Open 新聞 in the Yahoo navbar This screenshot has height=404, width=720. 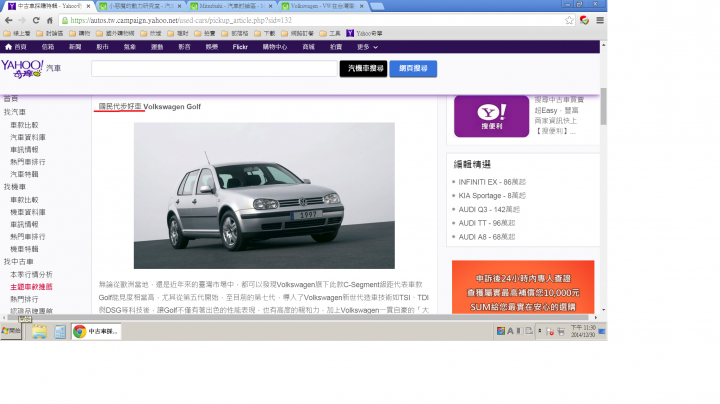75,47
